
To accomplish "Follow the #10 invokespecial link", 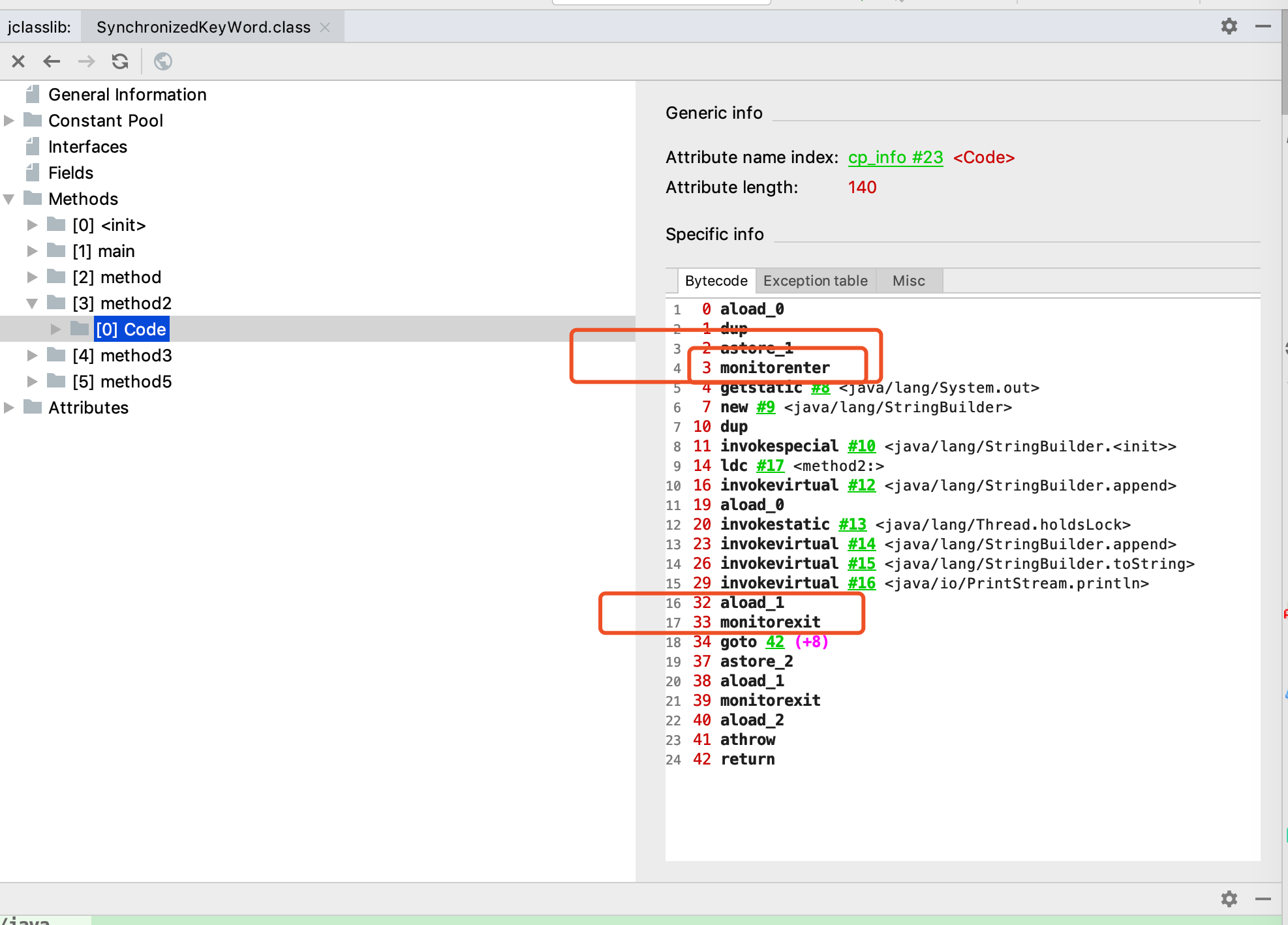I will click(861, 446).
